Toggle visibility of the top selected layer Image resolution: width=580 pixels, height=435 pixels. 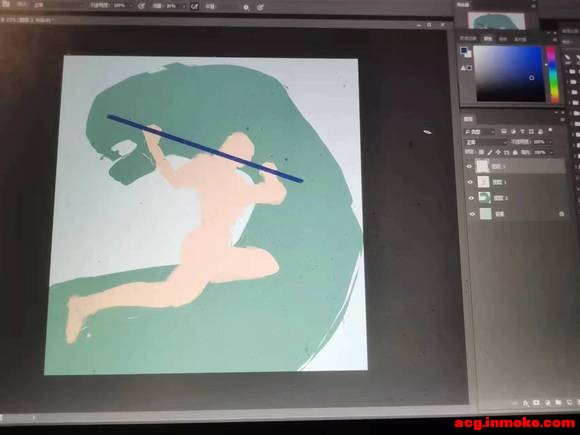[x=469, y=167]
